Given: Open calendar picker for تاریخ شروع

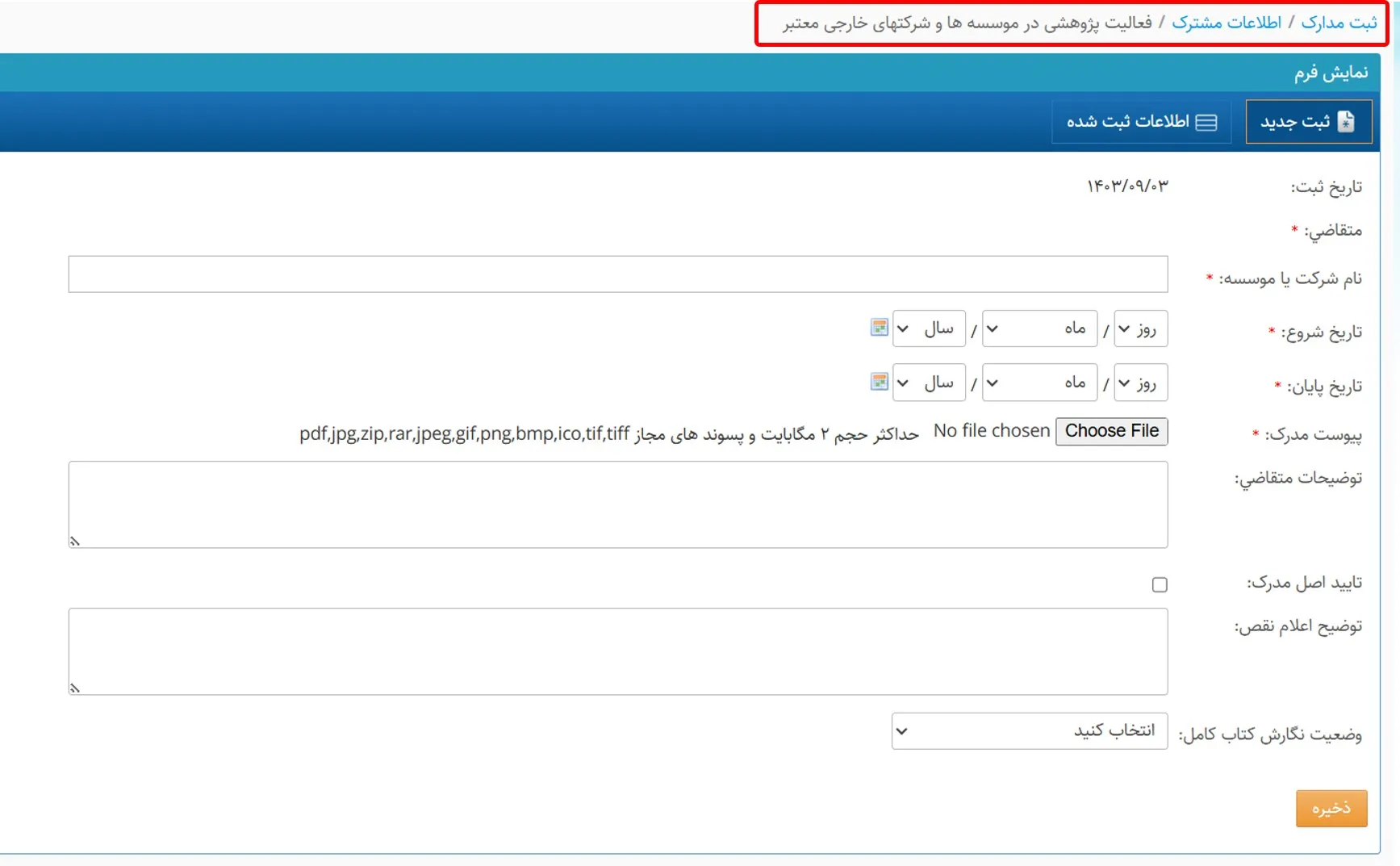Looking at the screenshot, I should pos(880,328).
